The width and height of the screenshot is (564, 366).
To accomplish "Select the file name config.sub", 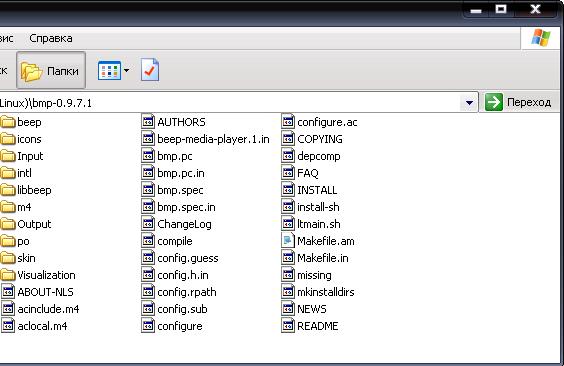I will pyautogui.click(x=182, y=309).
